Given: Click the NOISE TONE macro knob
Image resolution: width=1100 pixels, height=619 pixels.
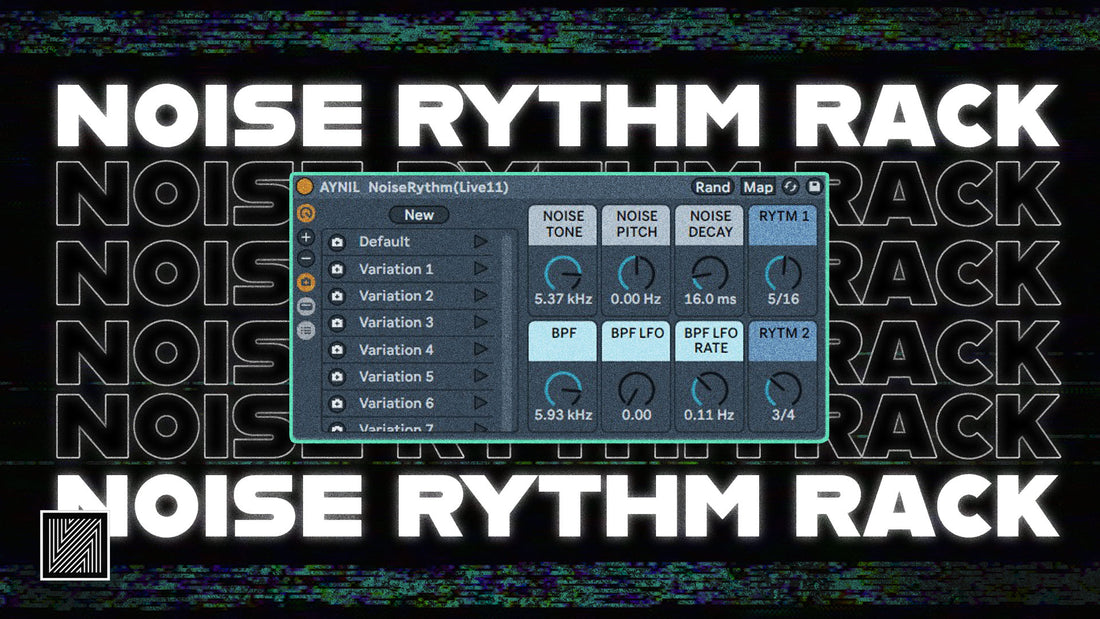Looking at the screenshot, I should point(560,271).
